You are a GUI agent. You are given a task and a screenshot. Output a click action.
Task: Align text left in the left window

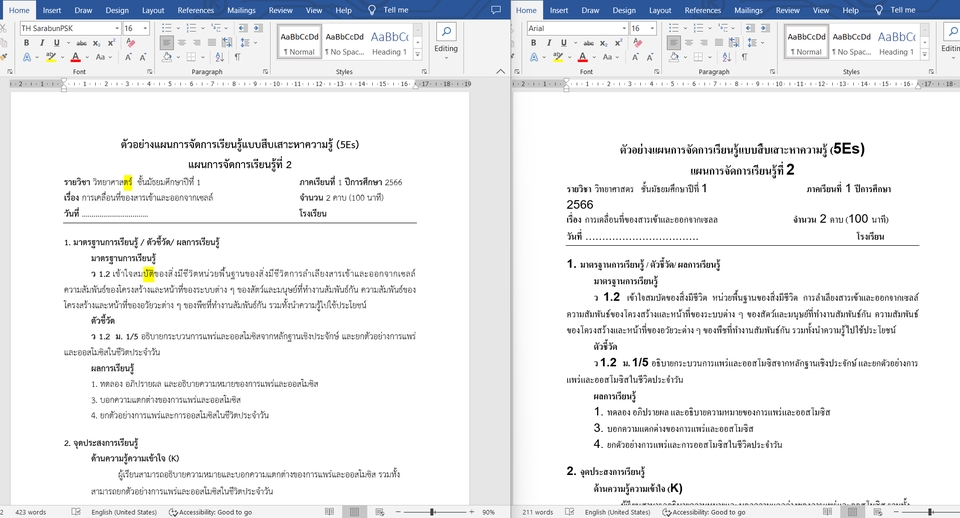[x=167, y=43]
